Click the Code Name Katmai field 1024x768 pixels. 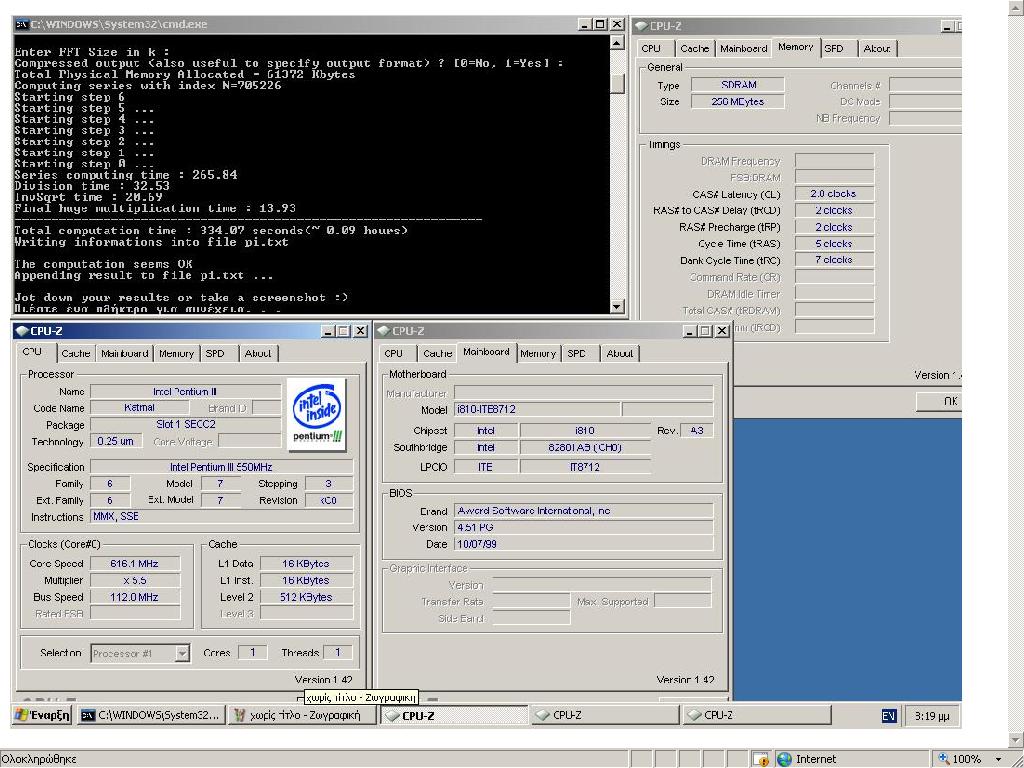click(x=139, y=408)
